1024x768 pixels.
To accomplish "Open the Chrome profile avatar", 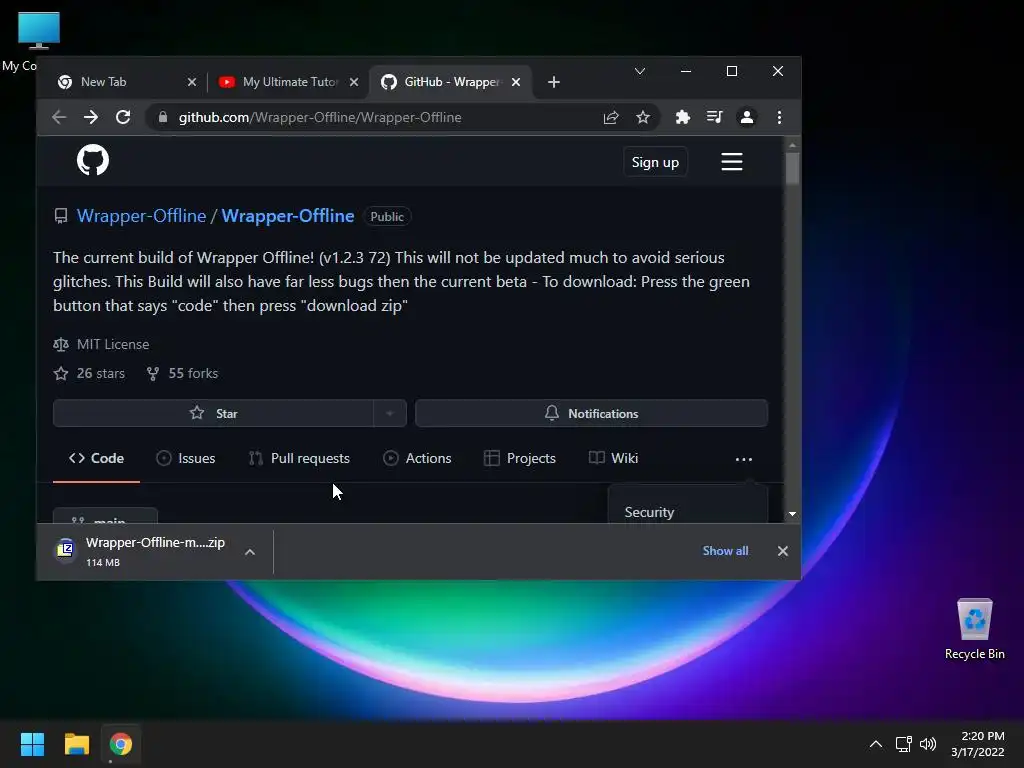I will (x=746, y=118).
